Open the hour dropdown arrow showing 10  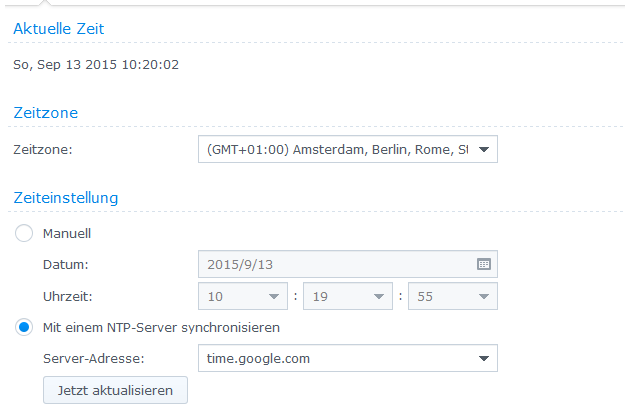pyautogui.click(x=274, y=296)
